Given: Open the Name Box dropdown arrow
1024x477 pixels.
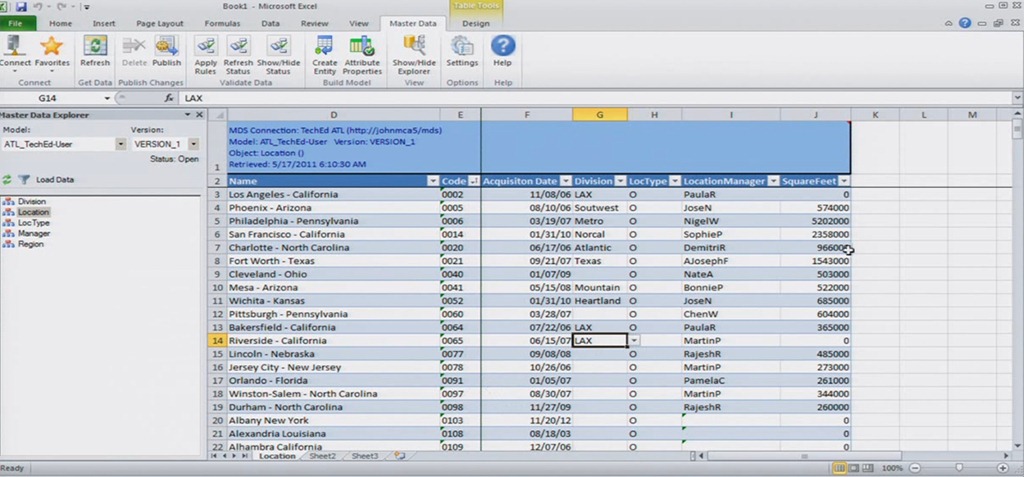Looking at the screenshot, I should click(x=108, y=98).
